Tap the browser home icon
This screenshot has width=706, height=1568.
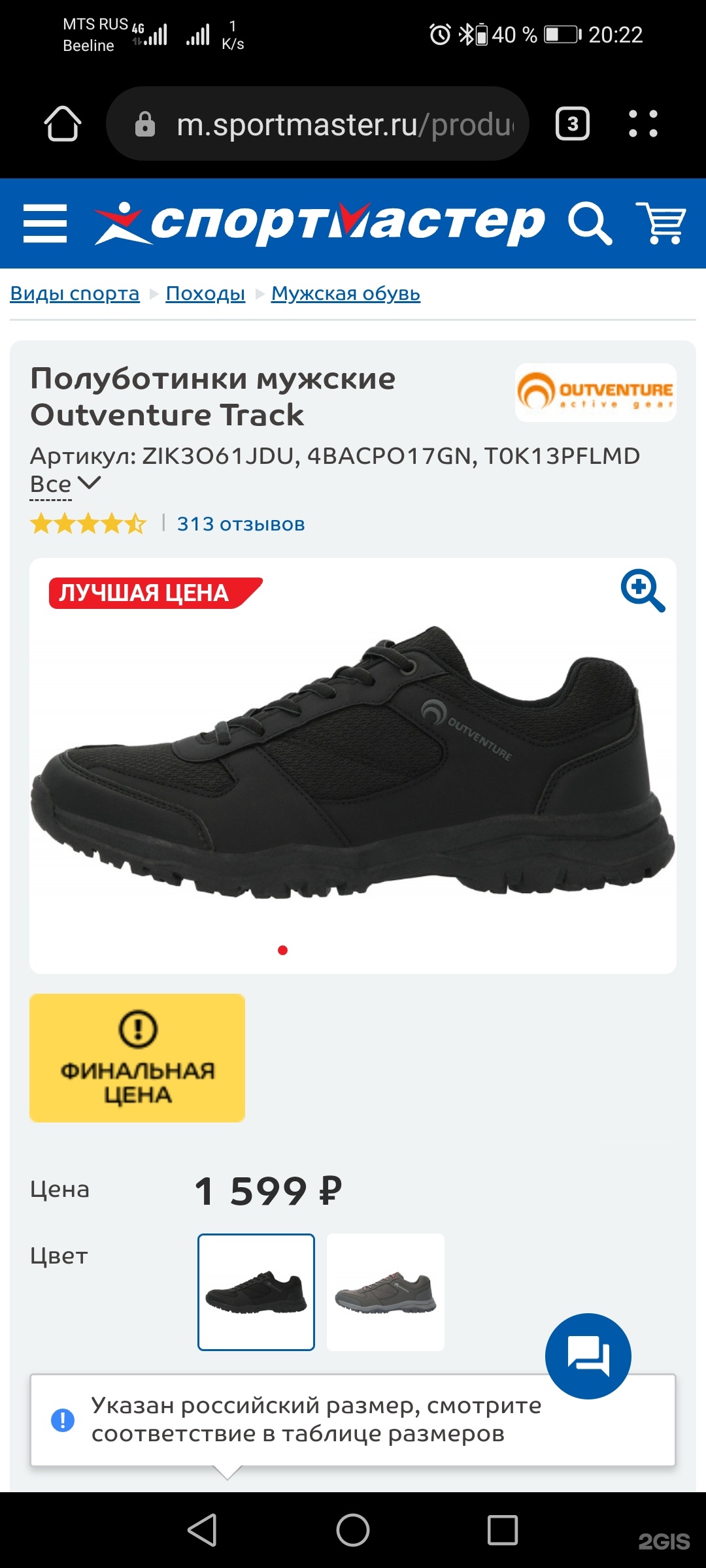(x=63, y=123)
